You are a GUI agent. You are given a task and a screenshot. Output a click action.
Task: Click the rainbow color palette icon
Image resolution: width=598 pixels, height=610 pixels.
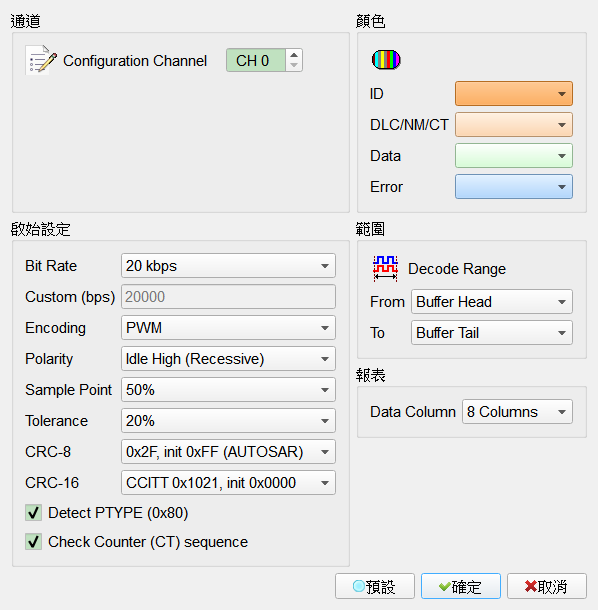386,60
